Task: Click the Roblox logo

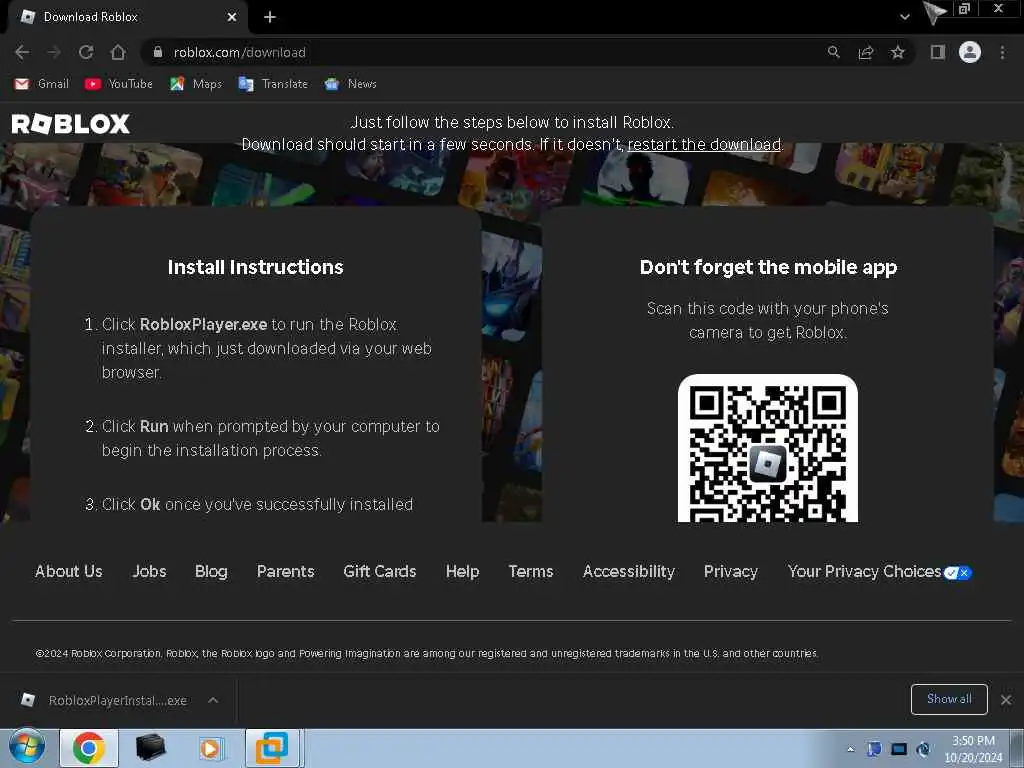Action: 71,123
